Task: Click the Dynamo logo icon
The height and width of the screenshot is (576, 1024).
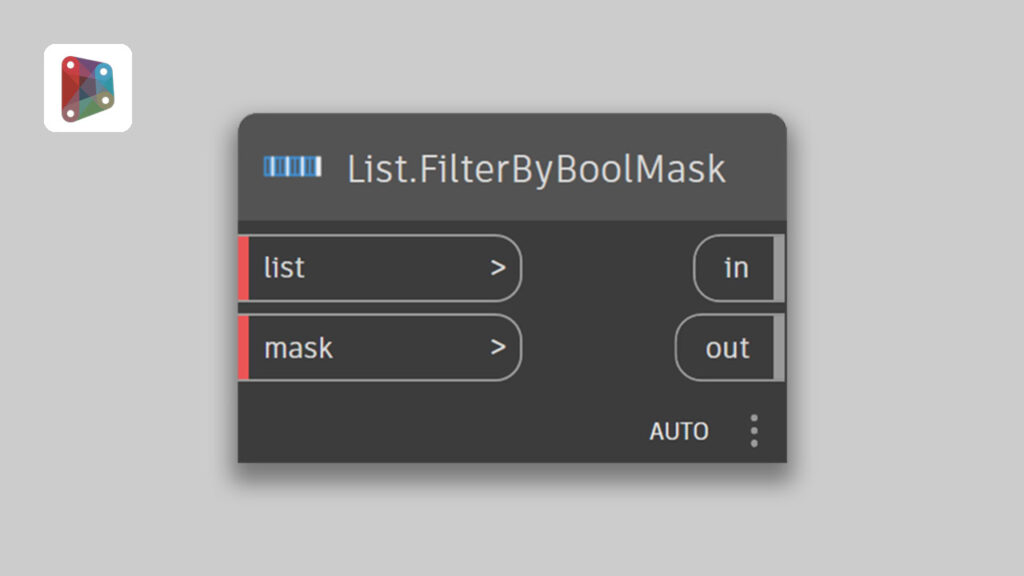Action: [x=88, y=88]
